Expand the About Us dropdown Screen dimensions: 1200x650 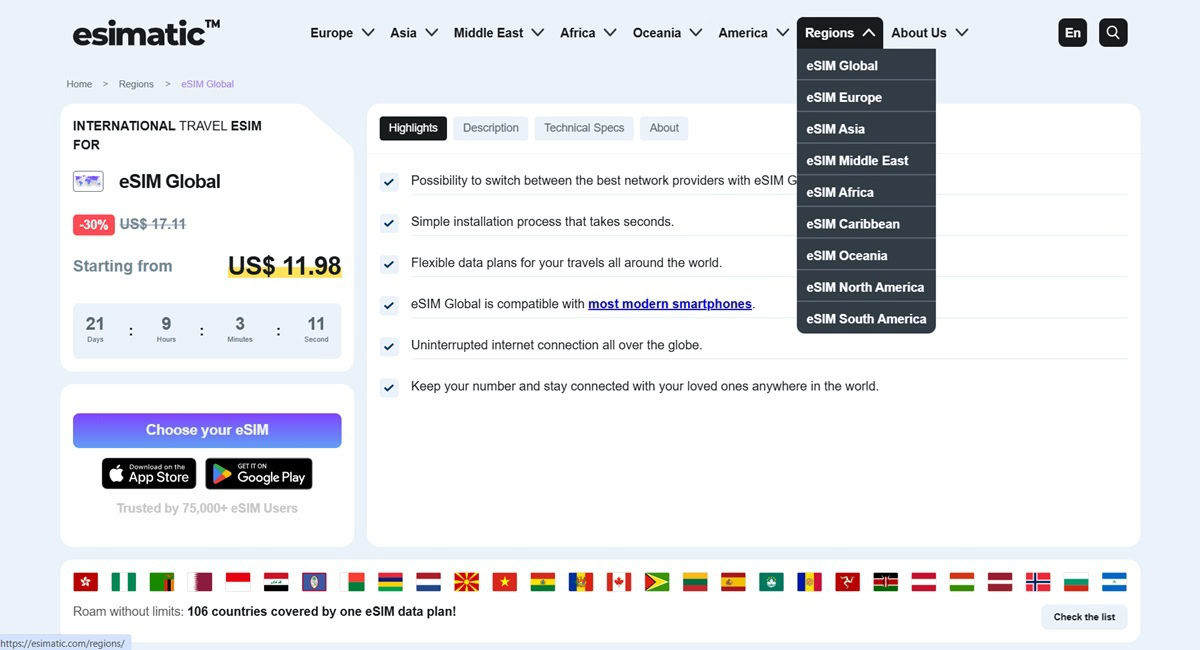tap(930, 33)
